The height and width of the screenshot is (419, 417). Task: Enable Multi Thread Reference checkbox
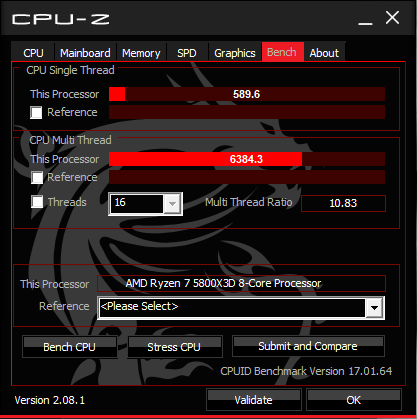37,177
